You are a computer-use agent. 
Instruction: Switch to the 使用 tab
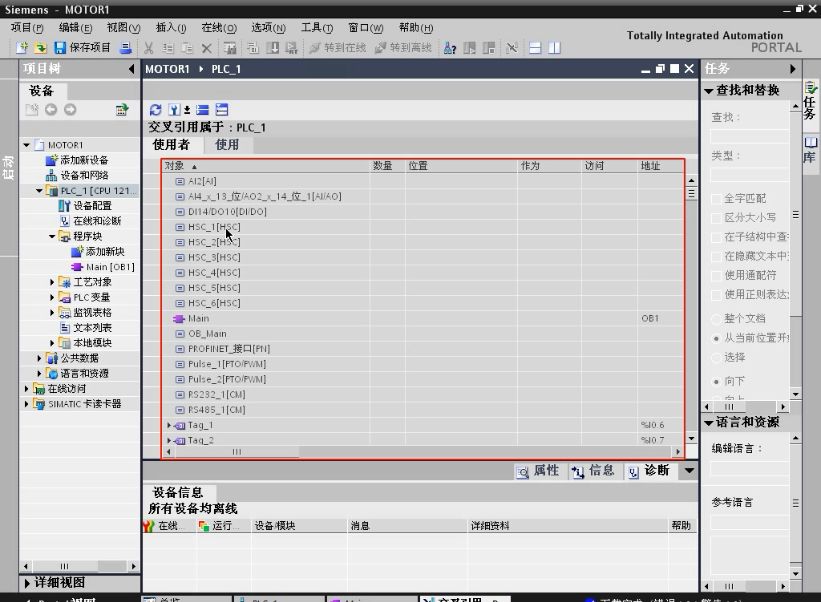(x=227, y=144)
